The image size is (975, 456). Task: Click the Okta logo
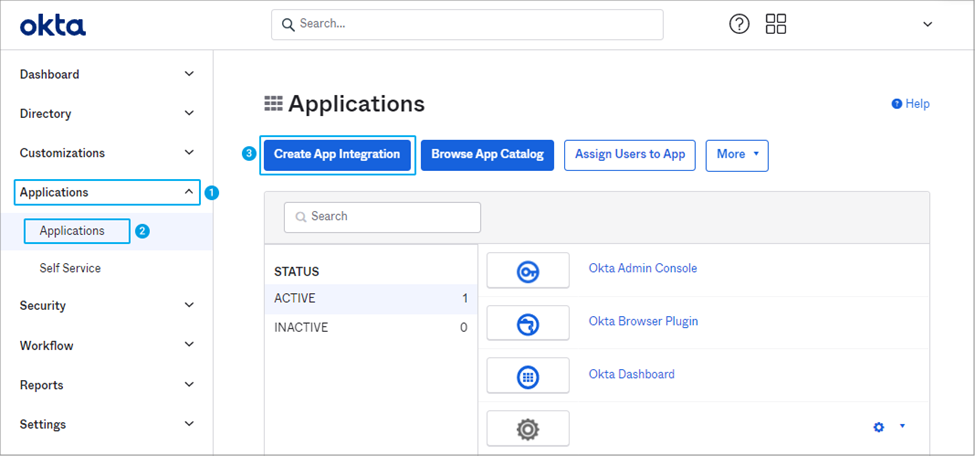[53, 26]
